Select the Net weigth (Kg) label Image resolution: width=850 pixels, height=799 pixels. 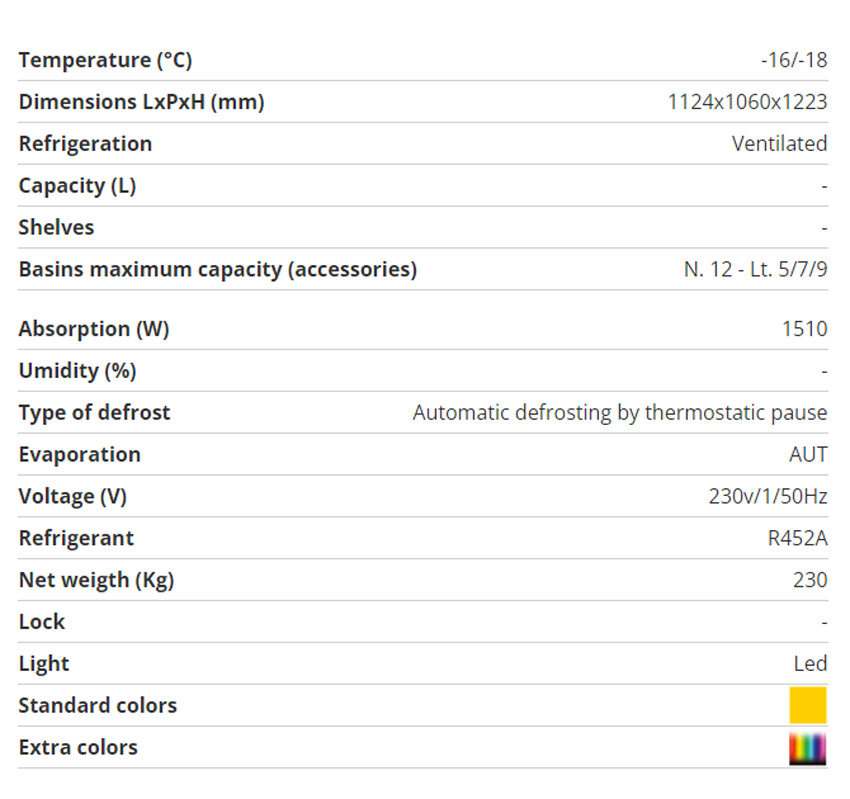tap(96, 581)
